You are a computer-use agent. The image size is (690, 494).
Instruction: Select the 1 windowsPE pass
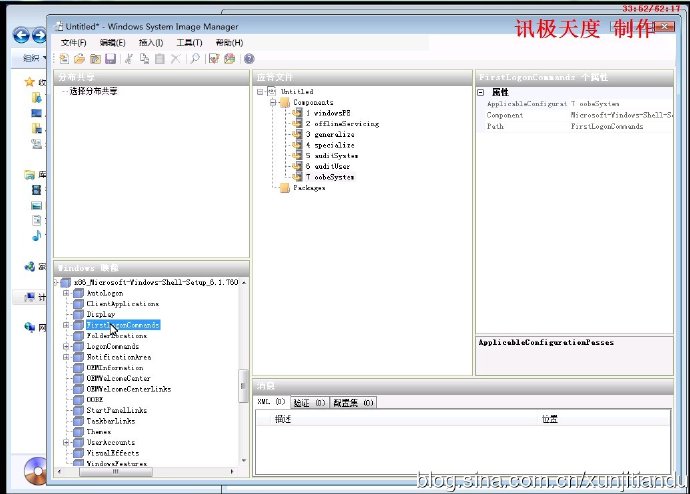[328, 113]
